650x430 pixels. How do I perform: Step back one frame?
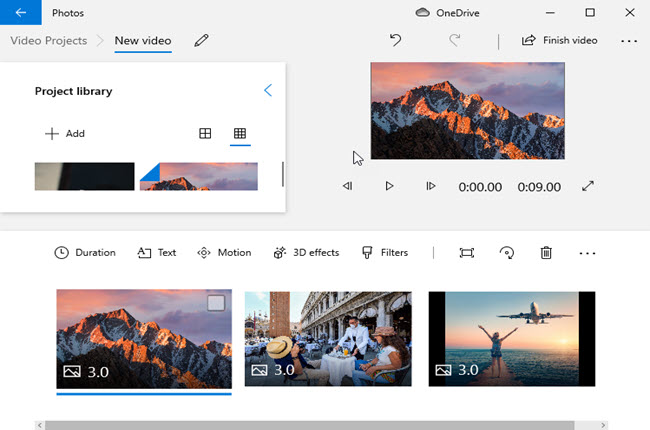(347, 186)
